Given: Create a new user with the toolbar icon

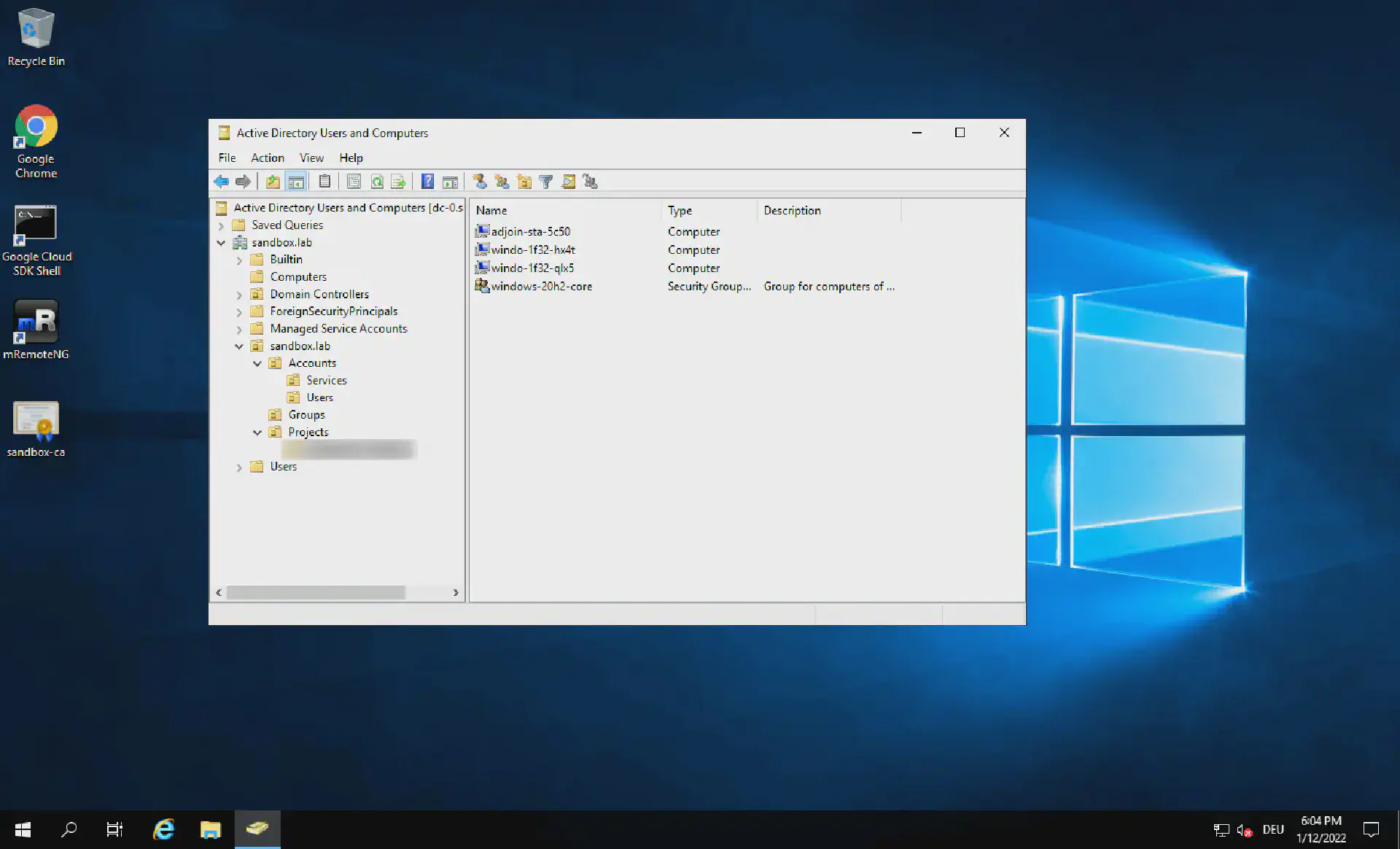Looking at the screenshot, I should point(478,181).
